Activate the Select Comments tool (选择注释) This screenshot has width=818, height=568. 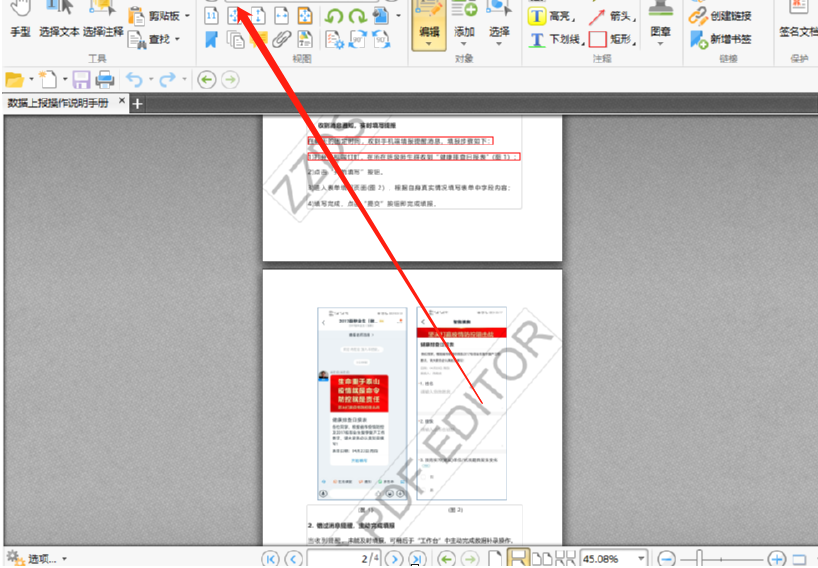(x=103, y=21)
